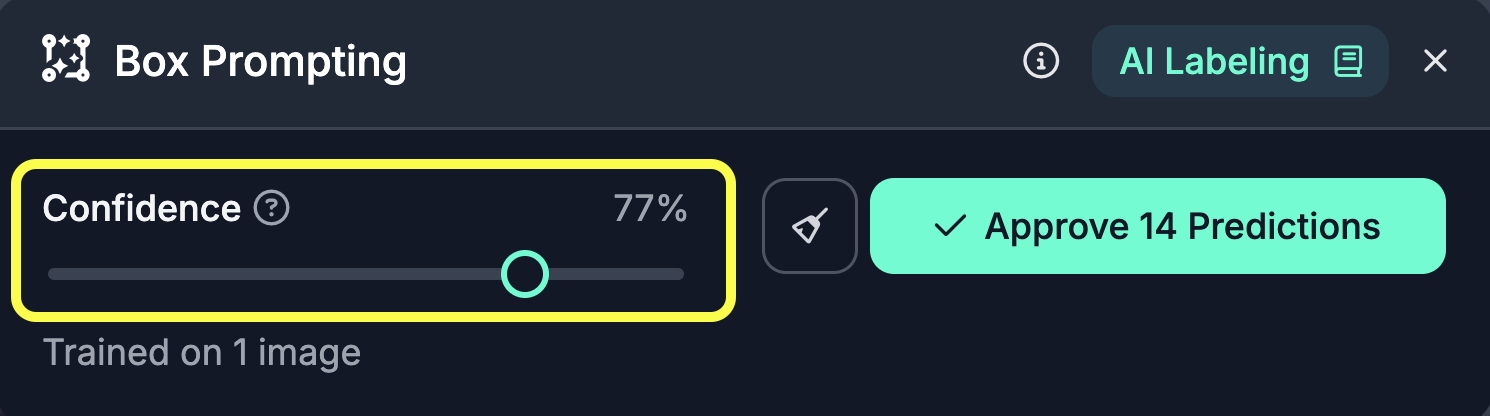Click the far right end of Confidence slider
This screenshot has width=1490, height=416.
click(680, 273)
